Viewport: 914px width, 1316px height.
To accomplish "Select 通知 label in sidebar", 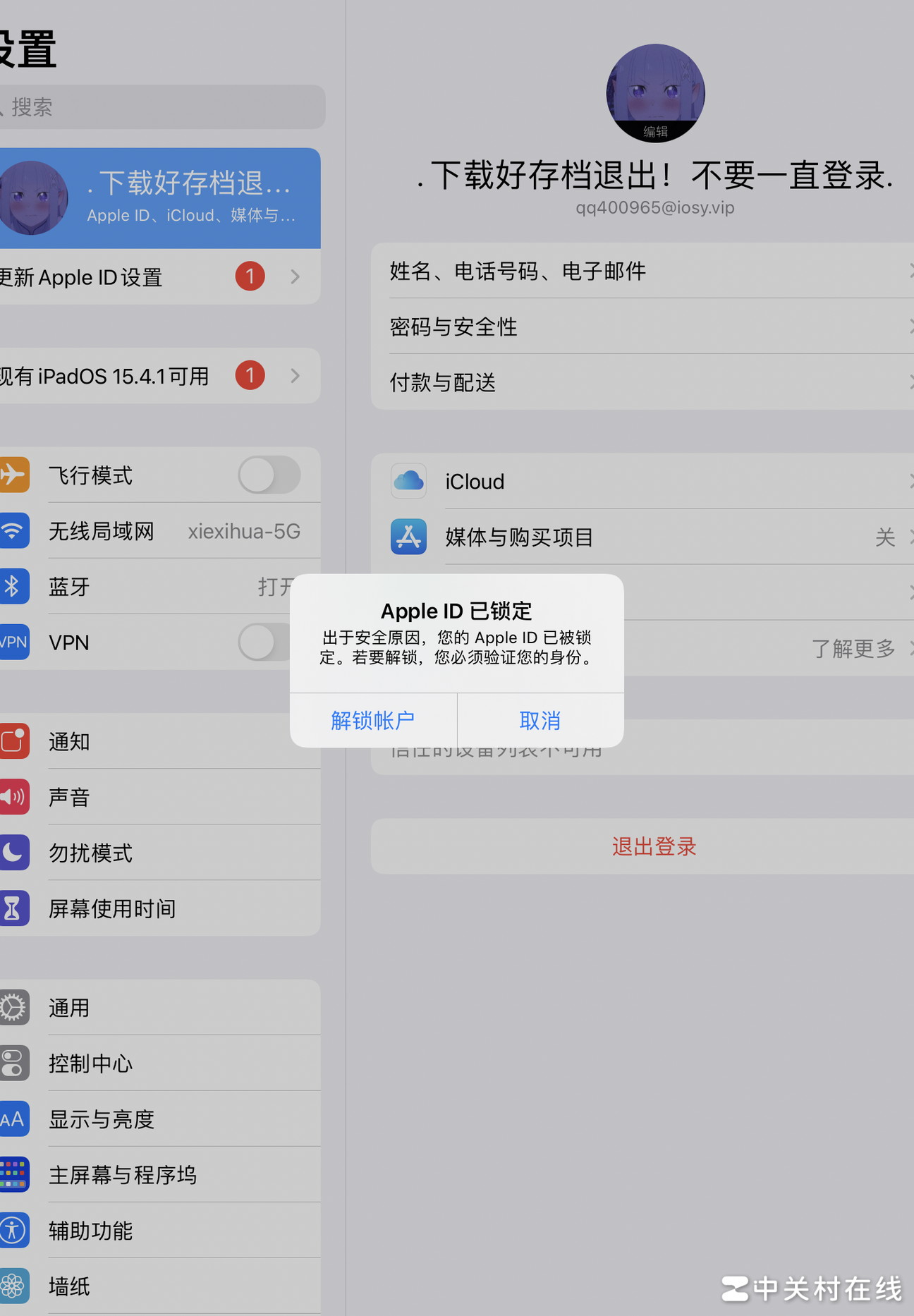I will pyautogui.click(x=69, y=741).
